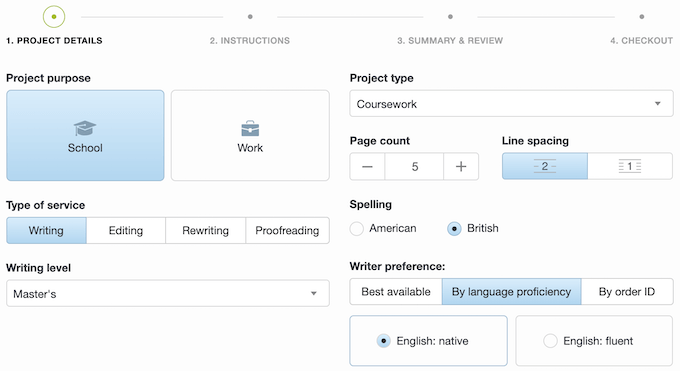Decrease page count with minus button

(x=367, y=166)
